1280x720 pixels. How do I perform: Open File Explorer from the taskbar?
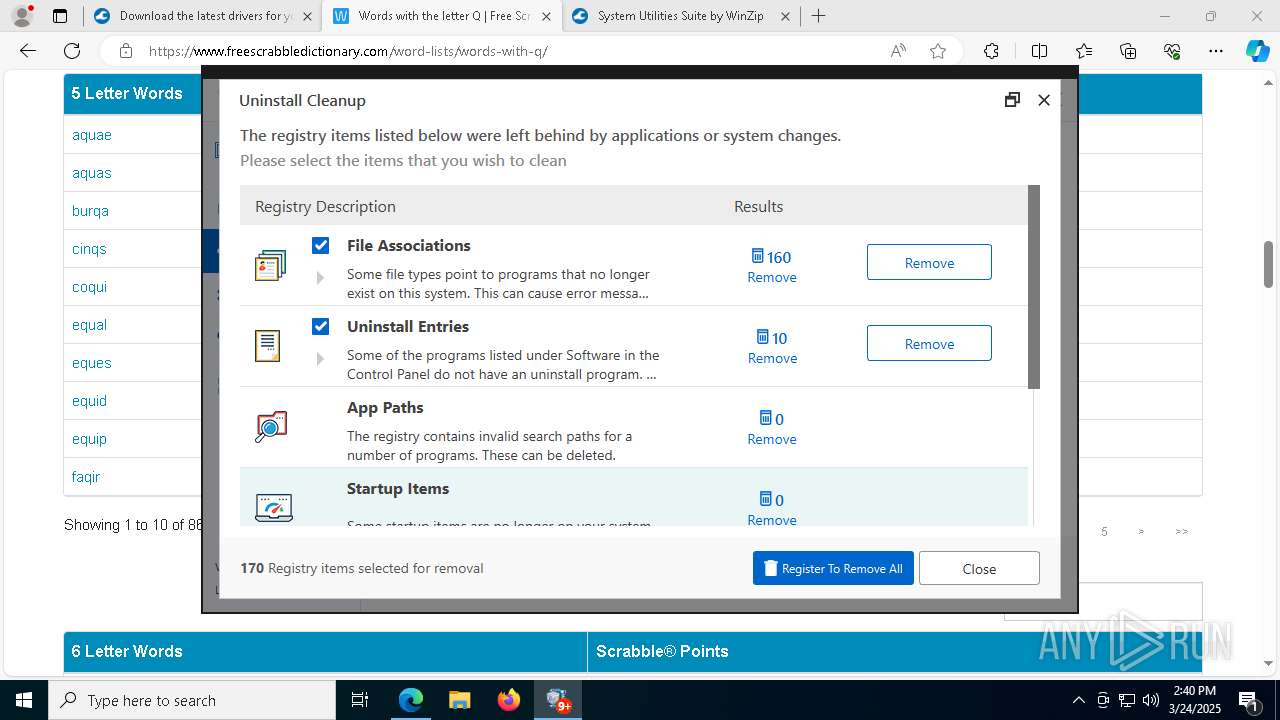[x=459, y=700]
